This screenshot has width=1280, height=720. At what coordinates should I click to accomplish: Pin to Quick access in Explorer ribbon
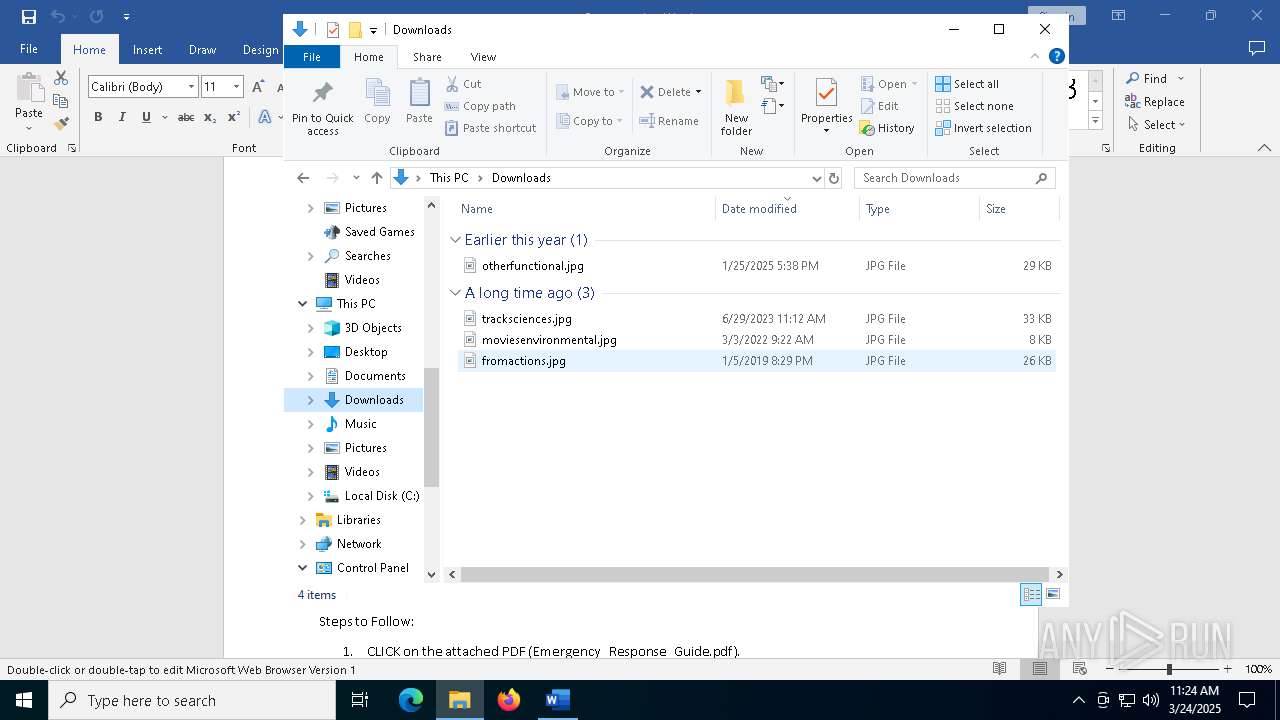point(322,108)
